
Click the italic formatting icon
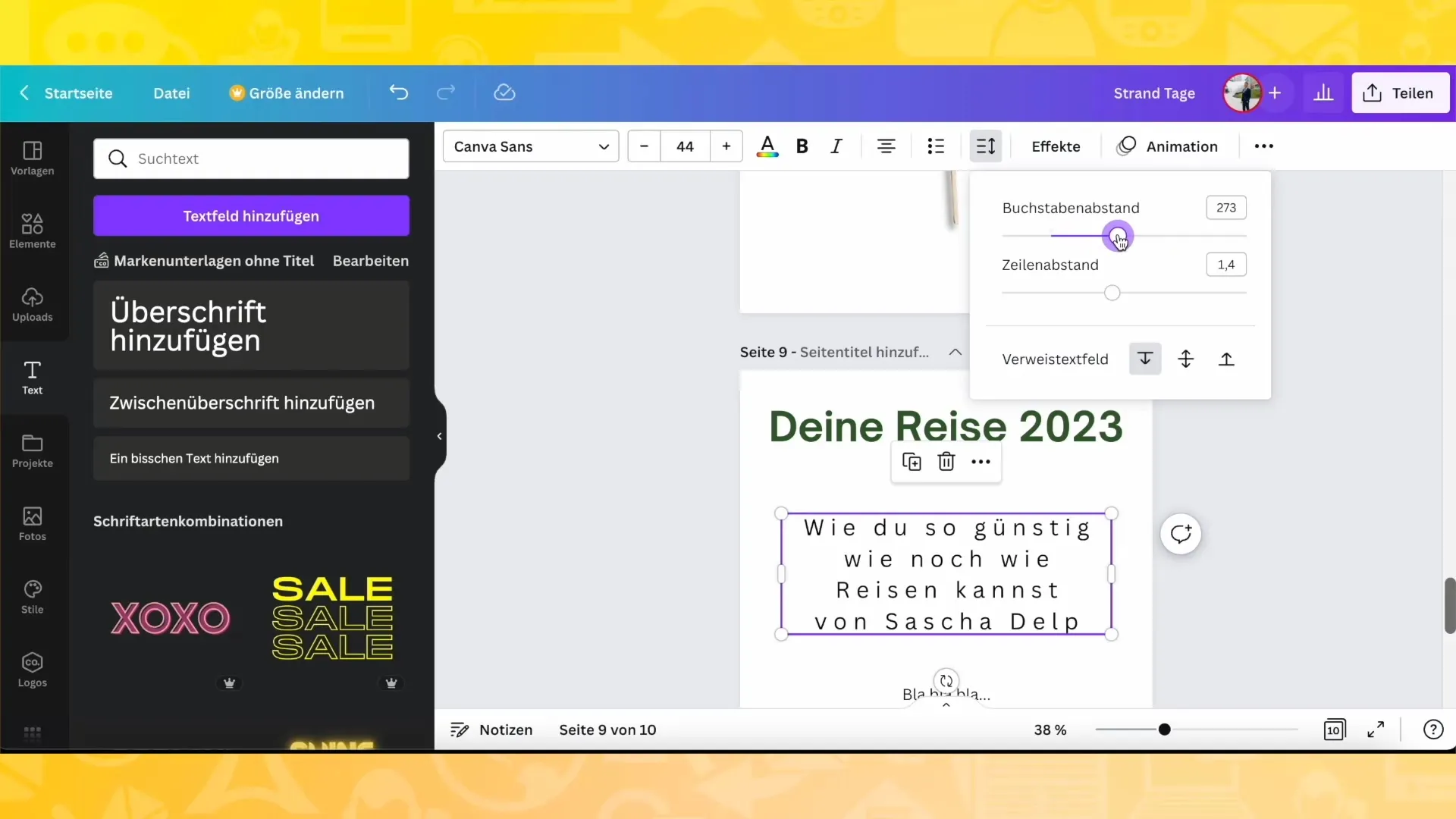tap(837, 146)
